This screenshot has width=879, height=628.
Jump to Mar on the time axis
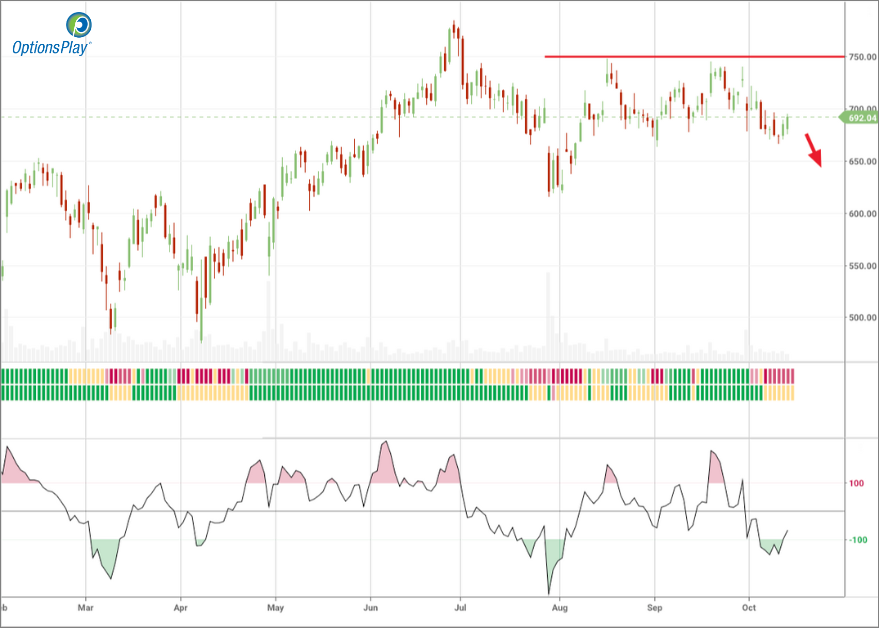(x=86, y=607)
